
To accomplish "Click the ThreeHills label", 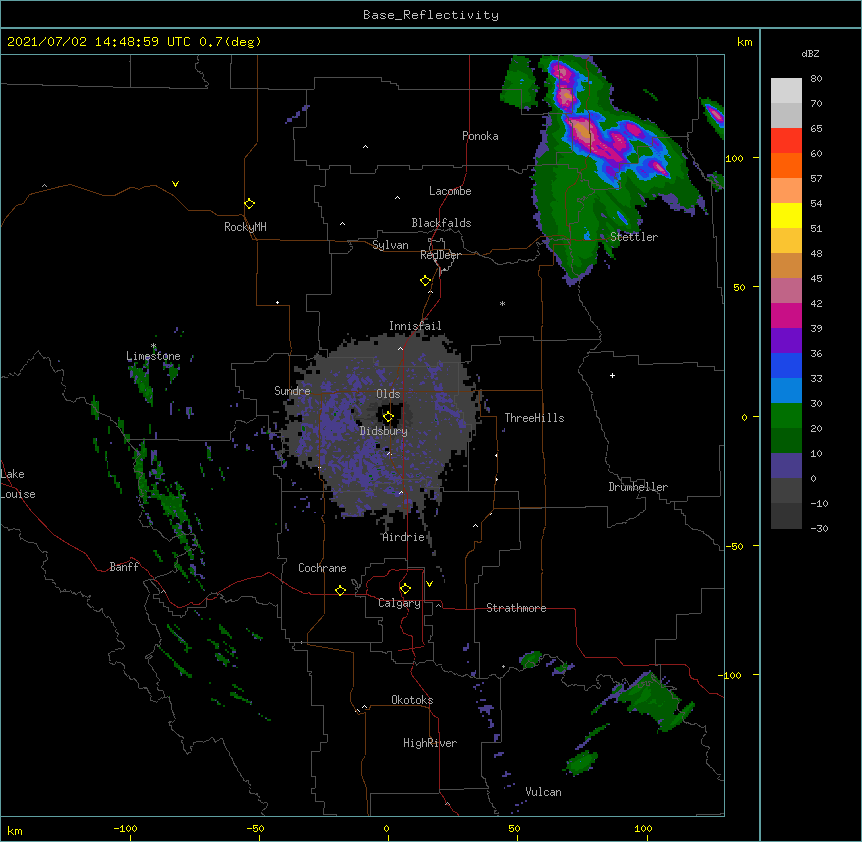I will pos(534,418).
